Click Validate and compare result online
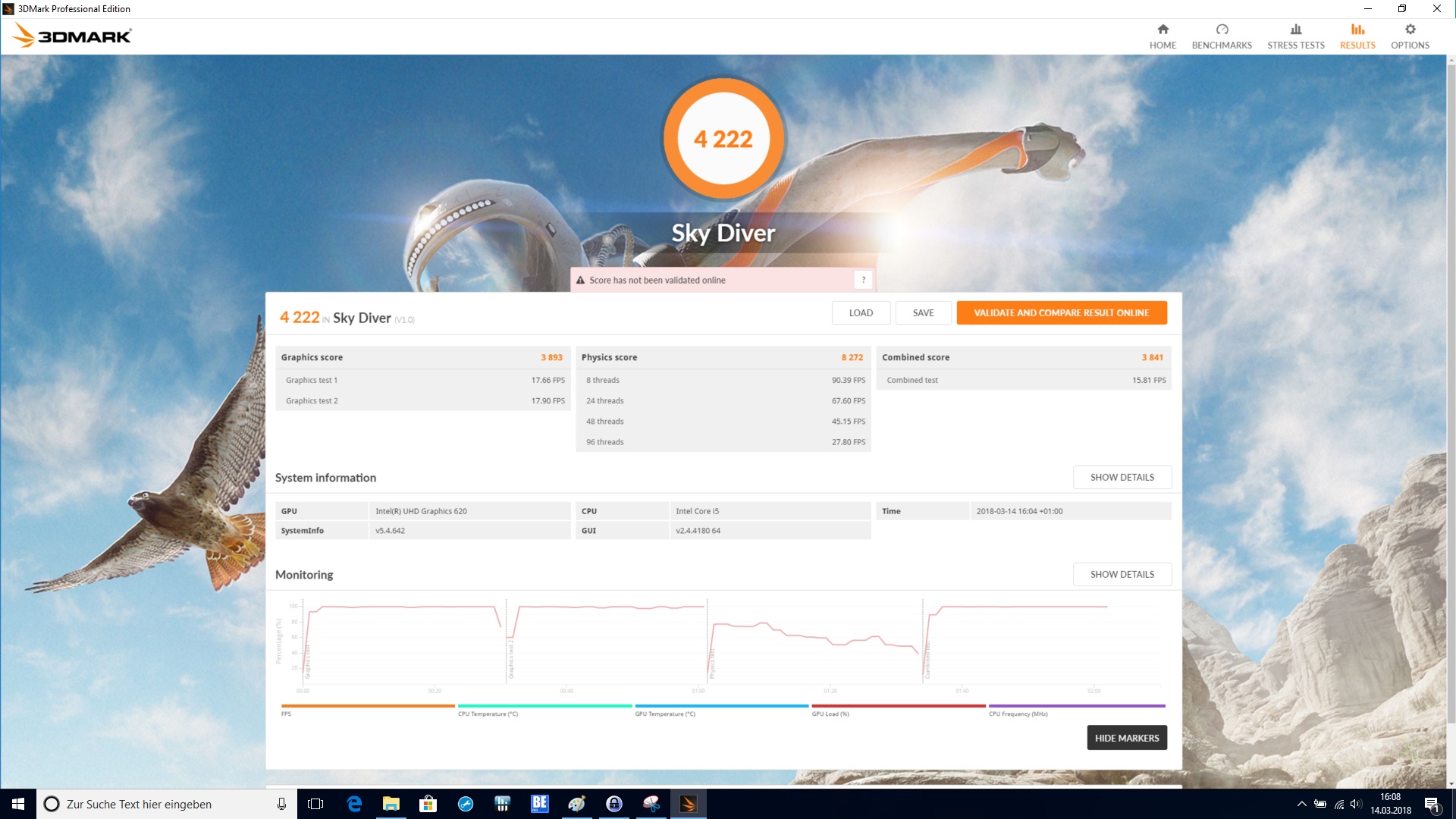1456x819 pixels. point(1061,312)
